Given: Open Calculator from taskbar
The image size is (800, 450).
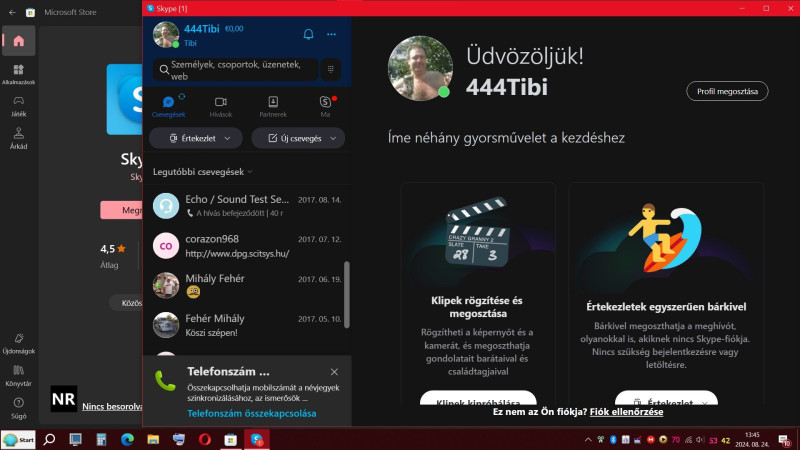Looking at the screenshot, I should pyautogui.click(x=101, y=439).
